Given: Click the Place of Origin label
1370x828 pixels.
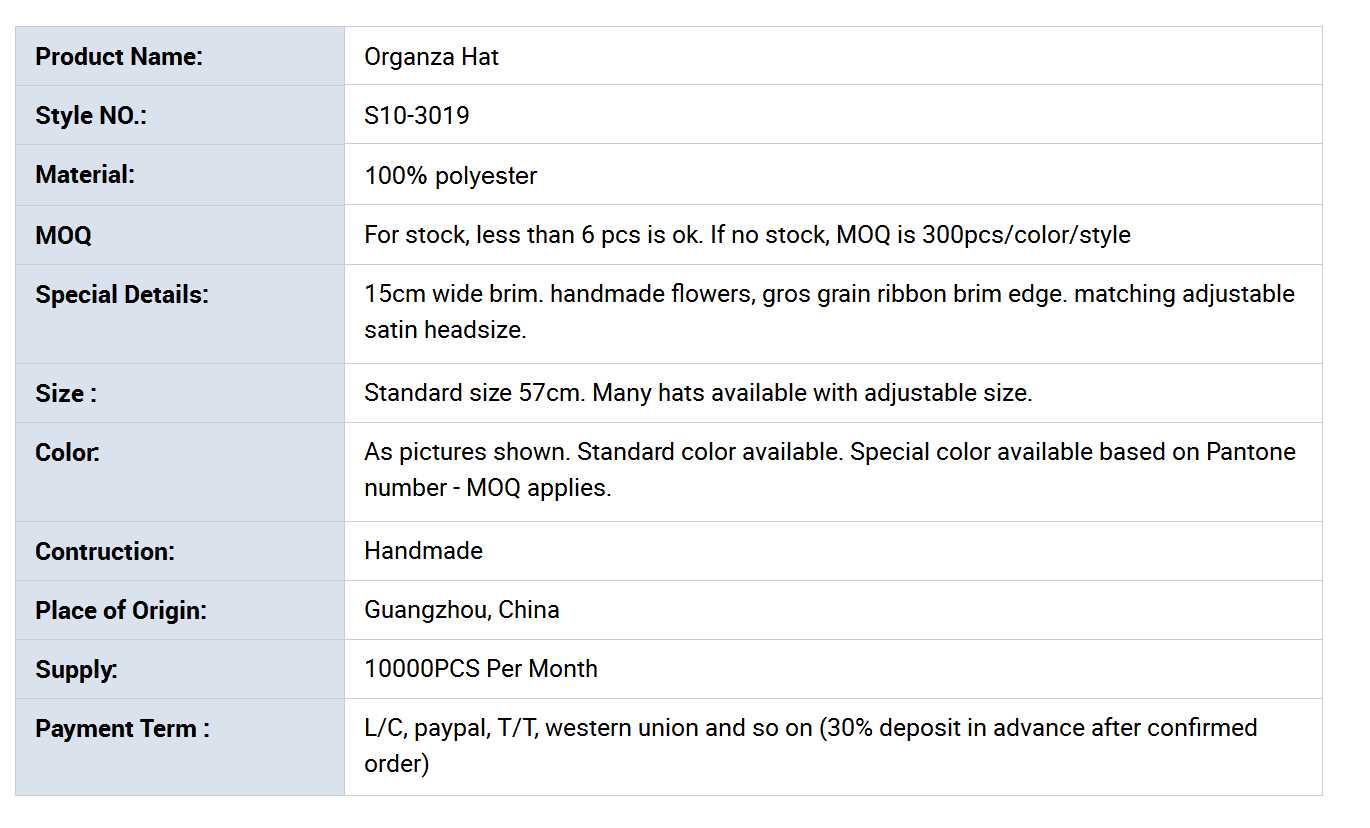Looking at the screenshot, I should (x=121, y=611).
